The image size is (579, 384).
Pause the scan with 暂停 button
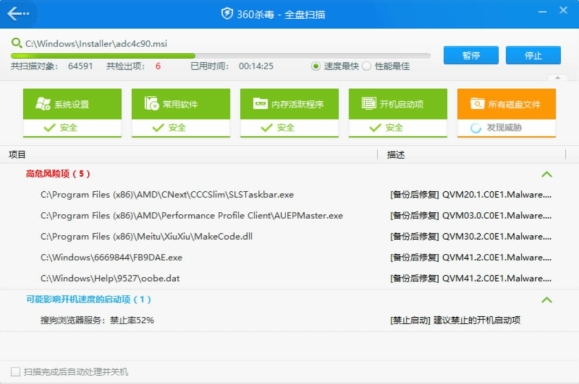pos(471,55)
